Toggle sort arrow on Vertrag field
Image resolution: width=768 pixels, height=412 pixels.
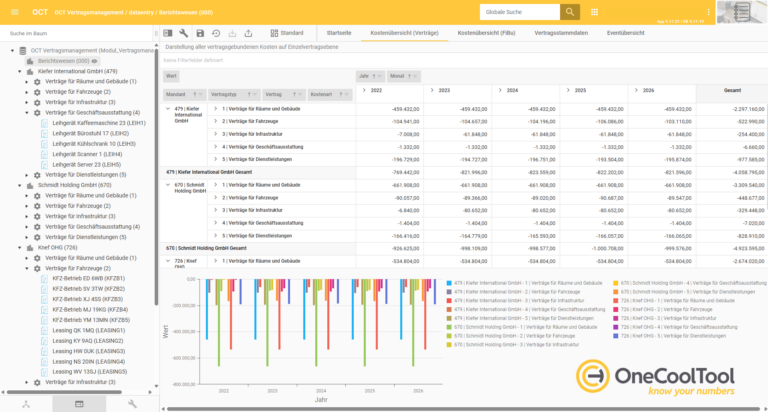pos(294,95)
